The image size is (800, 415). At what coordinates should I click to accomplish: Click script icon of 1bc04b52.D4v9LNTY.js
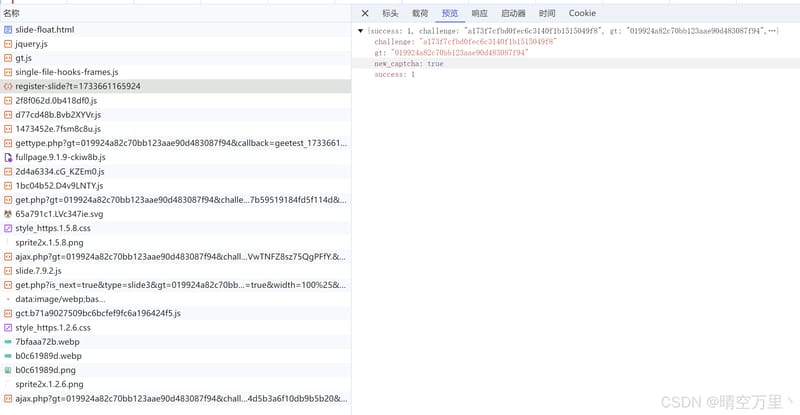click(x=8, y=186)
